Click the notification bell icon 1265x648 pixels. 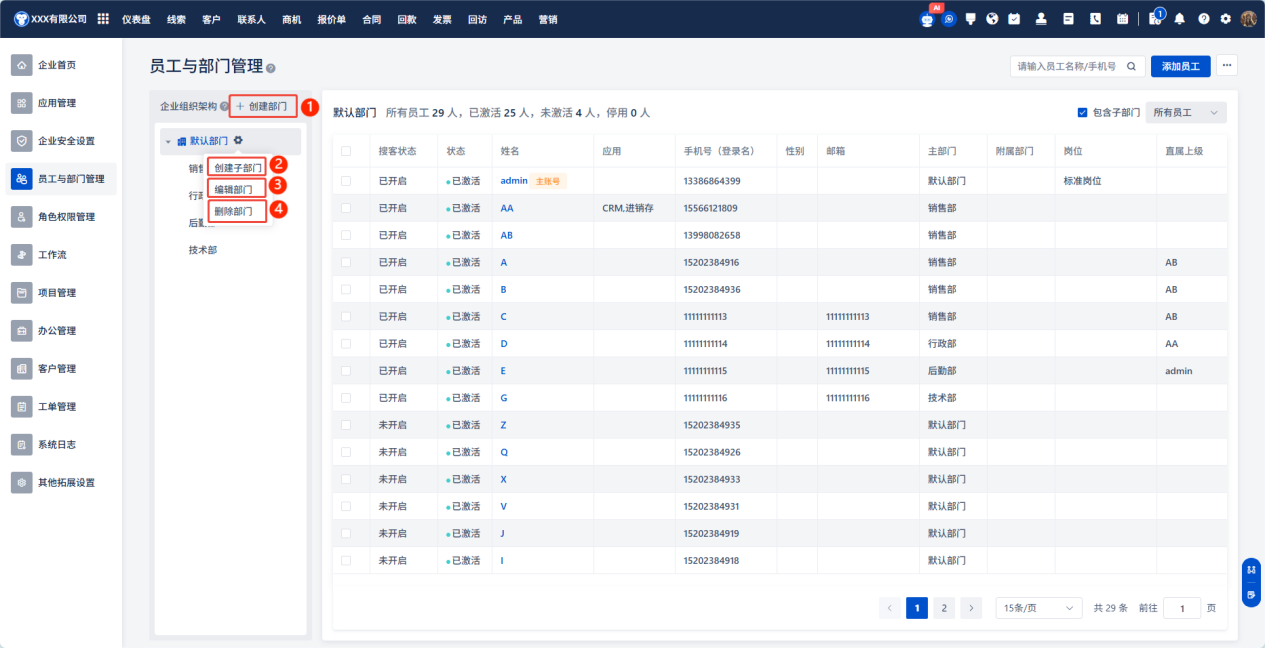(1179, 19)
